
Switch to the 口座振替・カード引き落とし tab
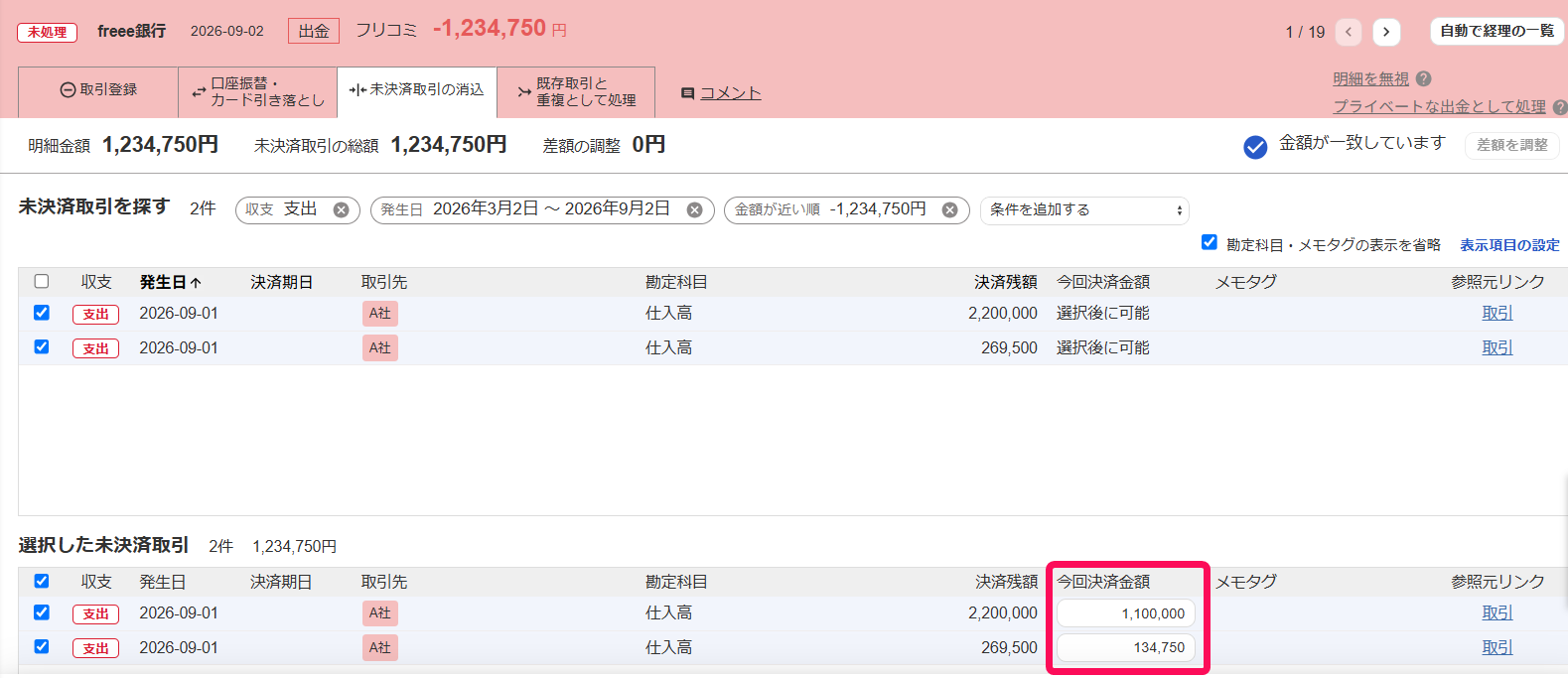pyautogui.click(x=258, y=91)
